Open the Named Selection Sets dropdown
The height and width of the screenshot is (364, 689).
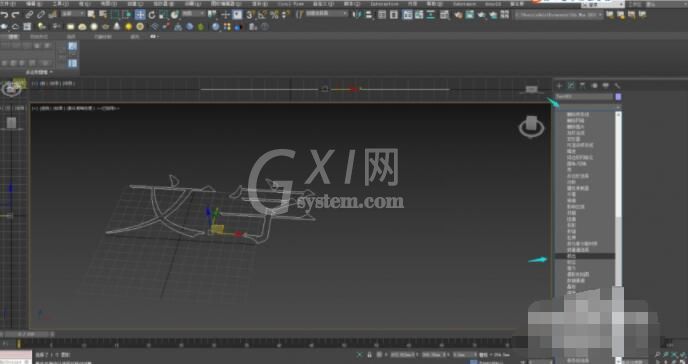pos(326,14)
